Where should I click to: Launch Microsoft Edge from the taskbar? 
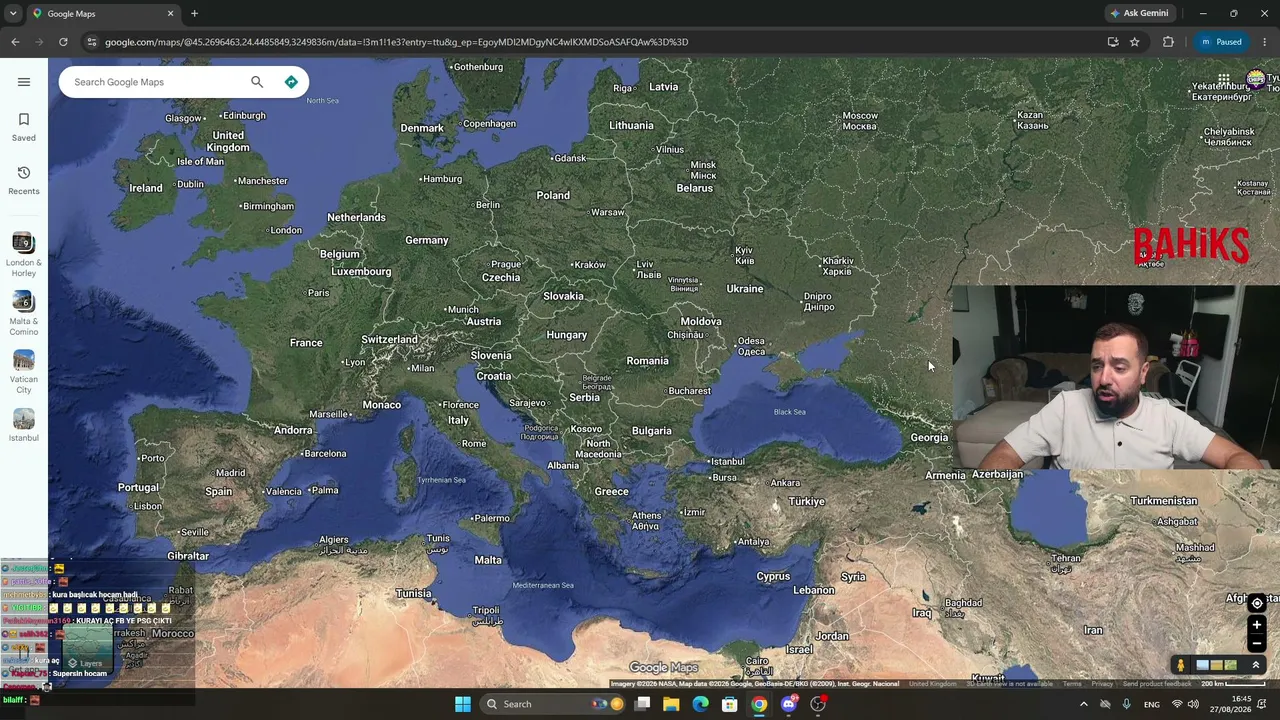click(700, 704)
